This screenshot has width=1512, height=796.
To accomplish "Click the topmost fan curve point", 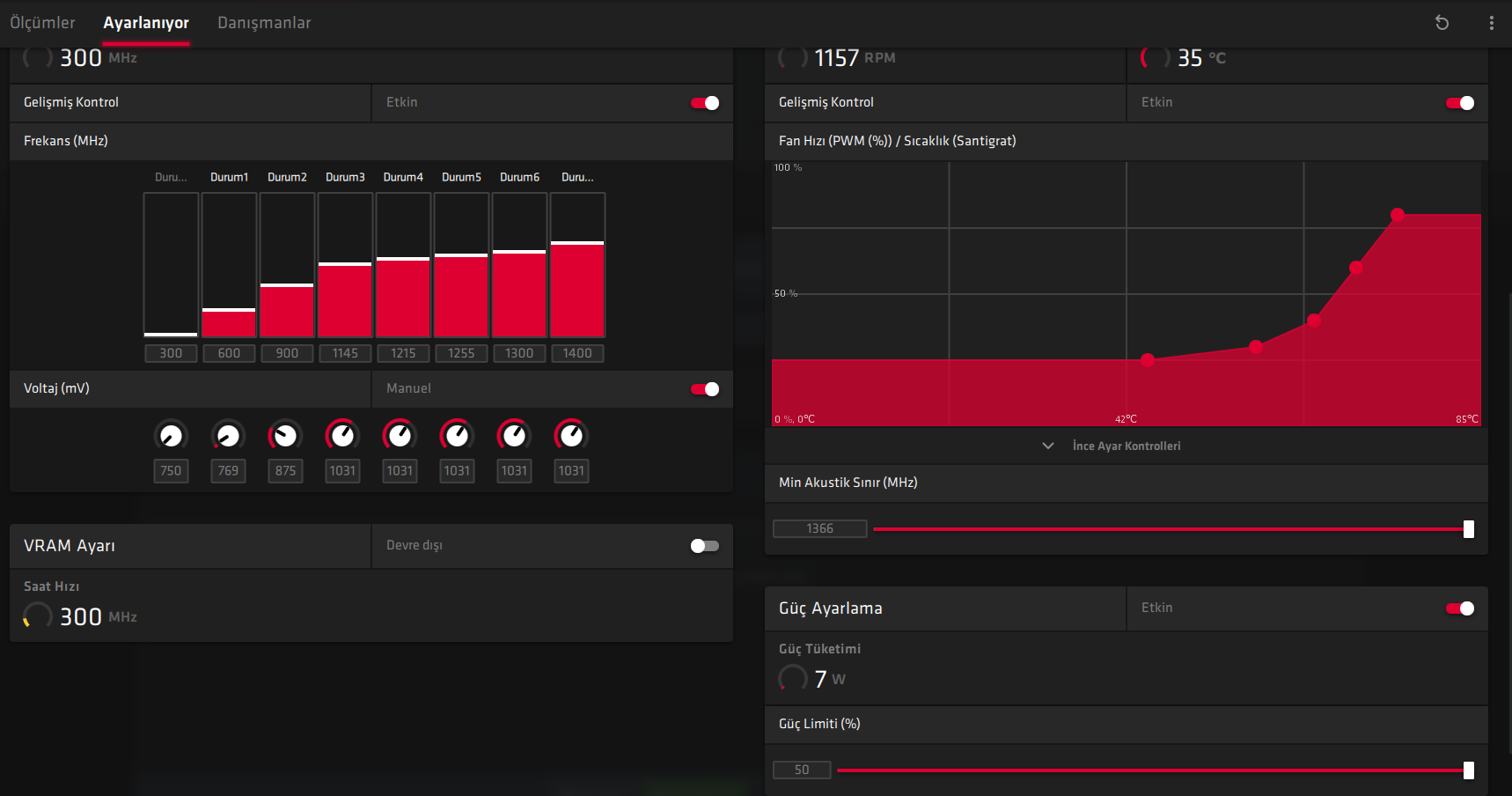I will (x=1398, y=215).
